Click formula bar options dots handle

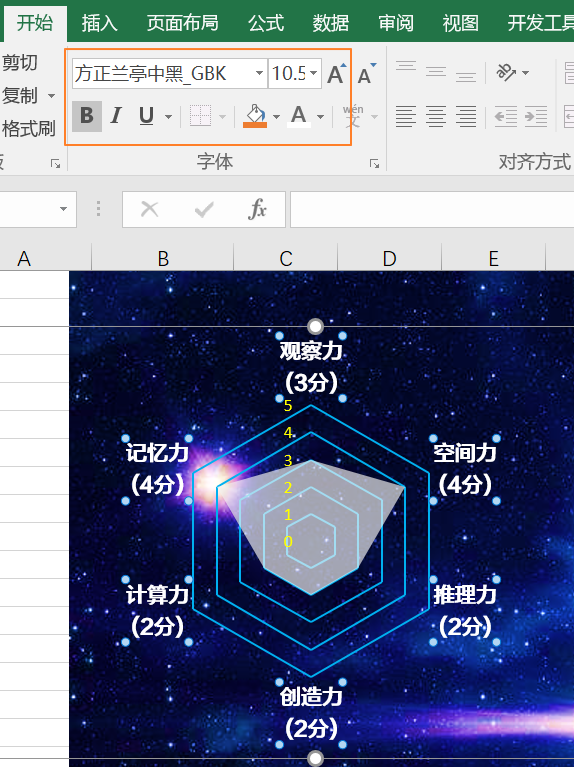click(x=98, y=209)
